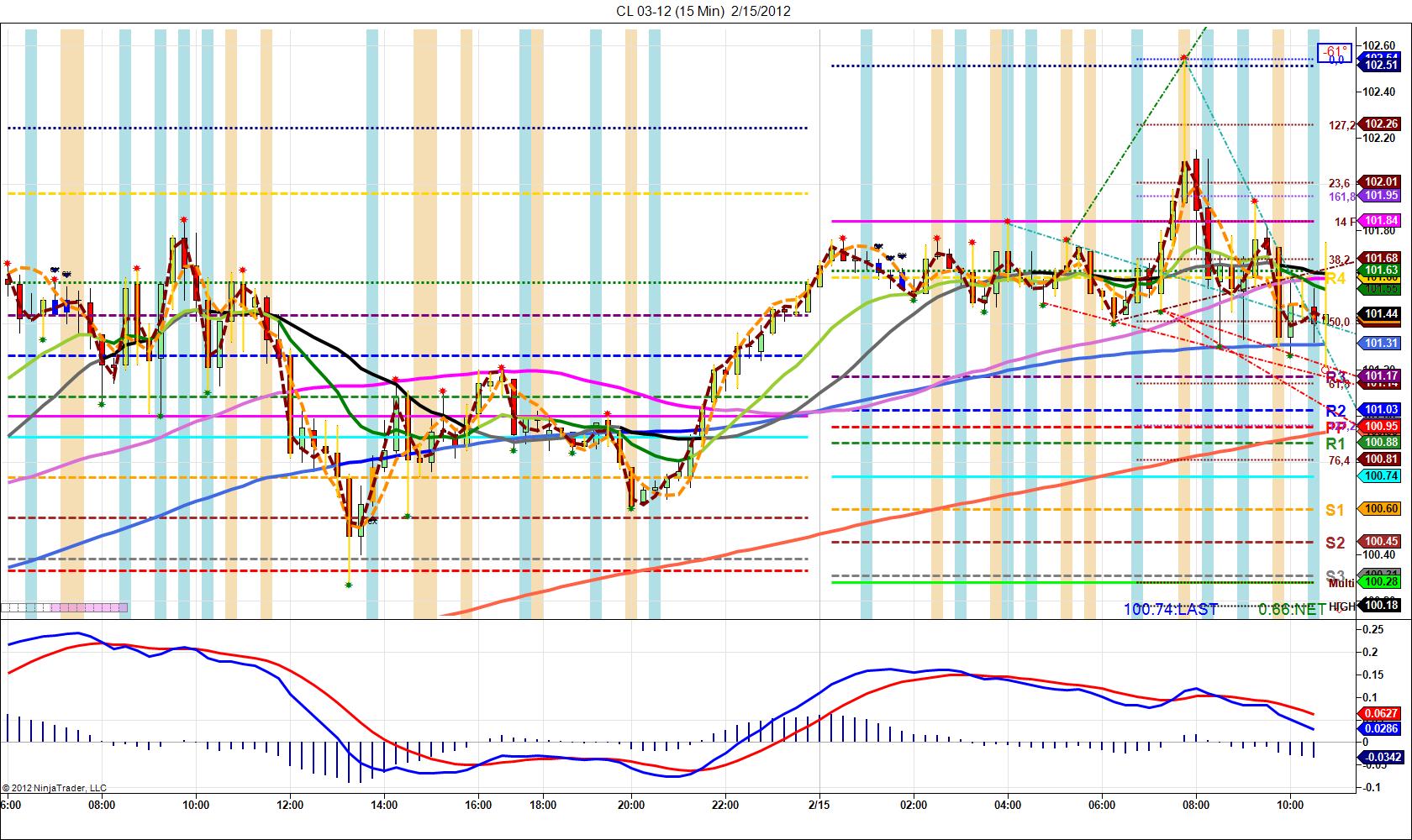Select the 02:00 time axis label
This screenshot has width=1412, height=840.
[x=914, y=804]
